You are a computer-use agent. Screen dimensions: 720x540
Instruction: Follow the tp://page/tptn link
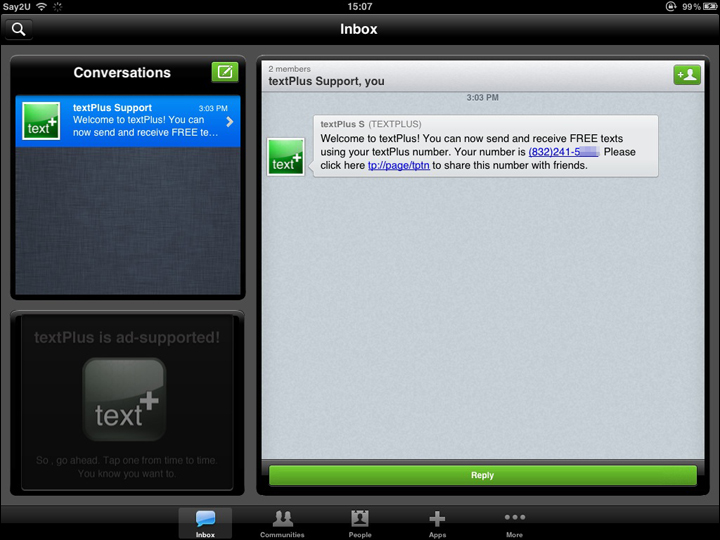(x=399, y=165)
